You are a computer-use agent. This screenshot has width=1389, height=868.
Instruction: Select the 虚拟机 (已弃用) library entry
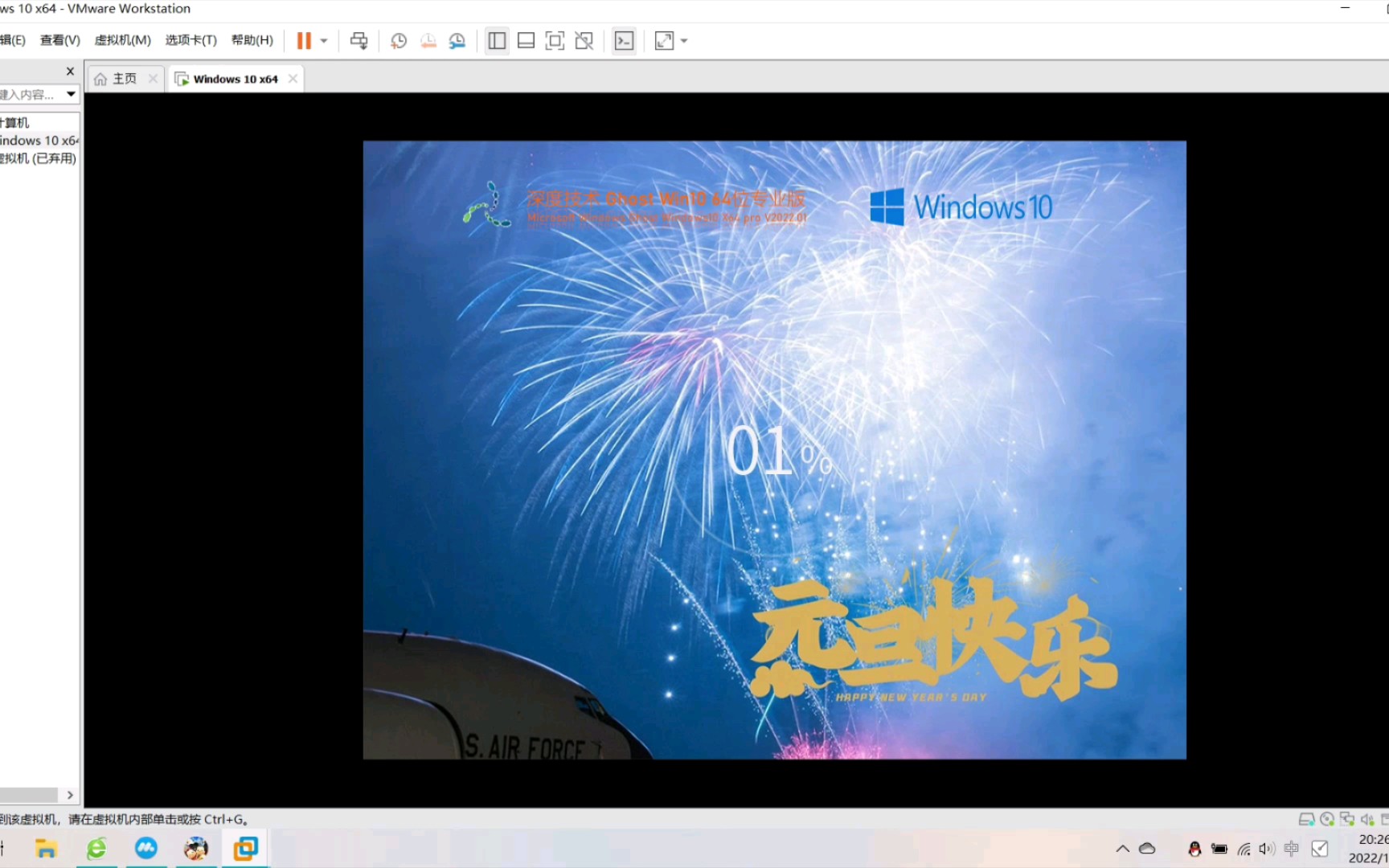click(x=39, y=158)
